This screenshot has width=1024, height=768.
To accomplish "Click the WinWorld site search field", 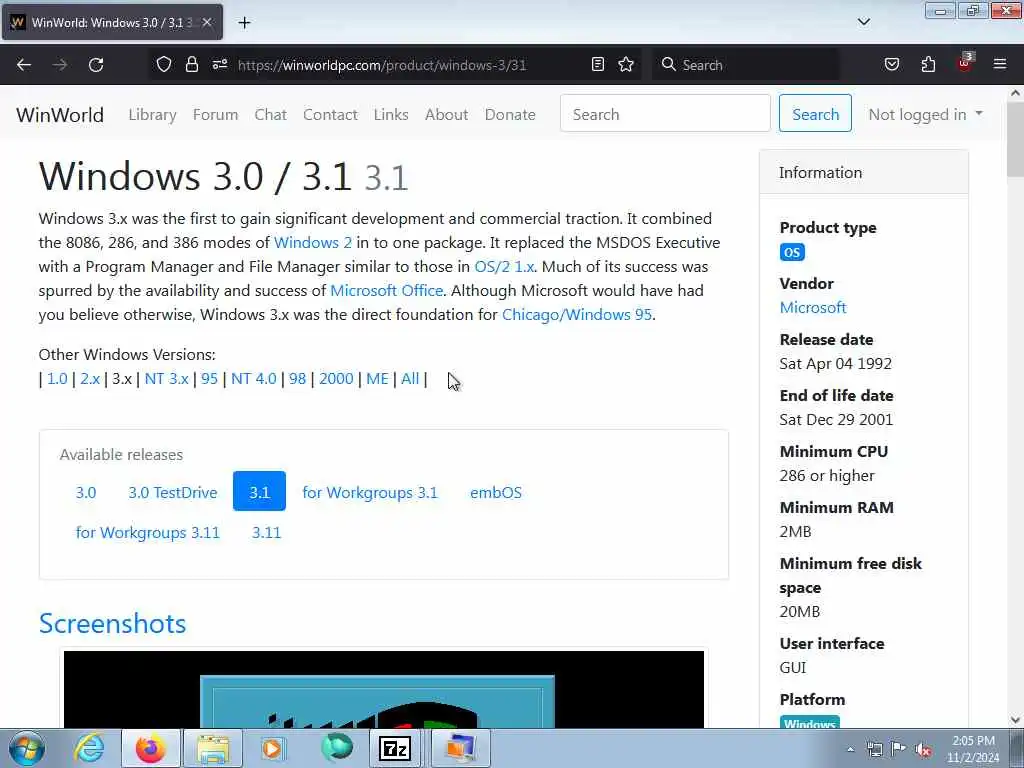I will (665, 114).
